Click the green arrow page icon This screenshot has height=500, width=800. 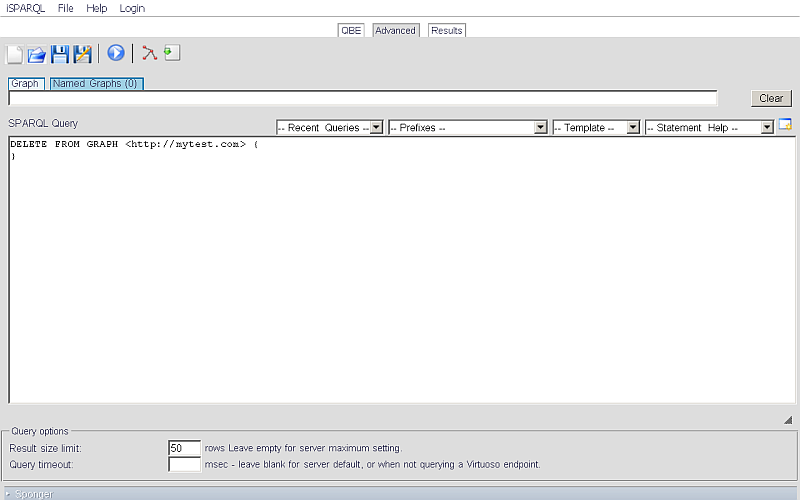pyautogui.click(x=172, y=53)
